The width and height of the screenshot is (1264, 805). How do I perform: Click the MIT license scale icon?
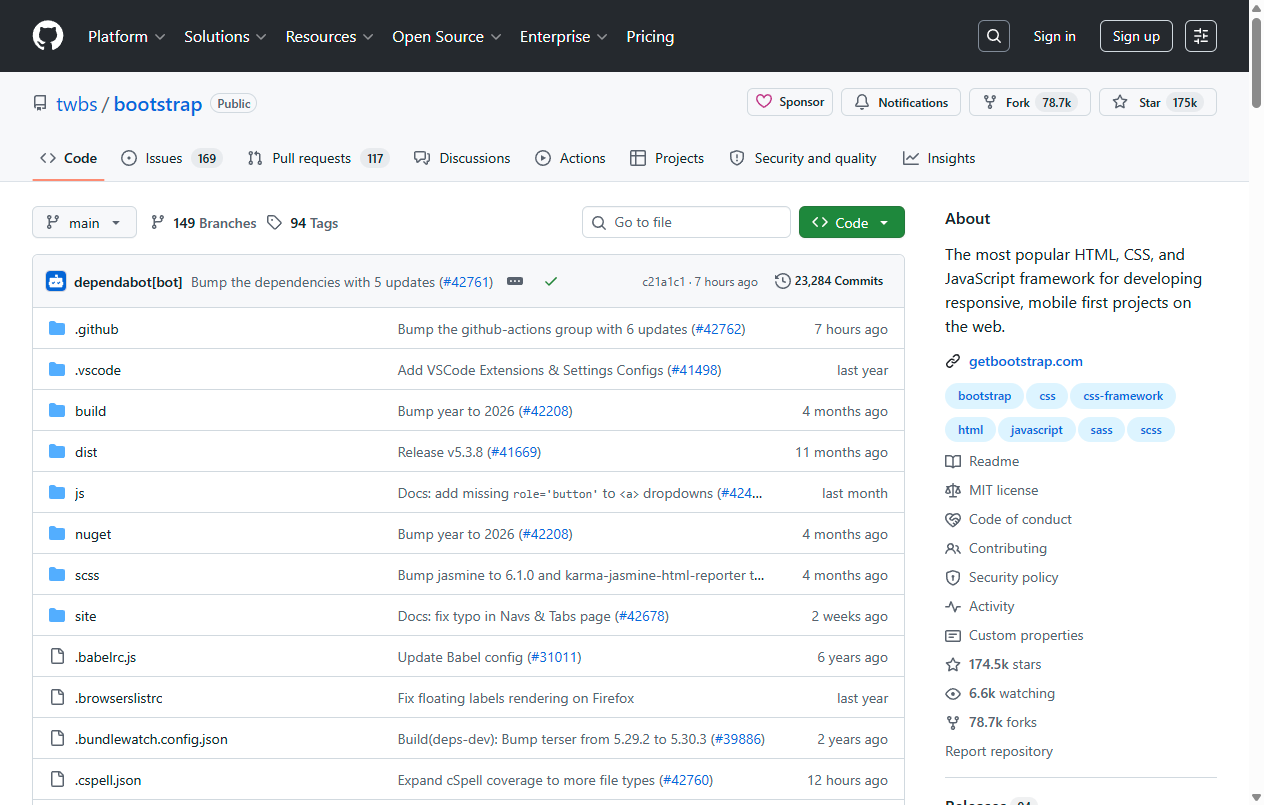click(953, 490)
